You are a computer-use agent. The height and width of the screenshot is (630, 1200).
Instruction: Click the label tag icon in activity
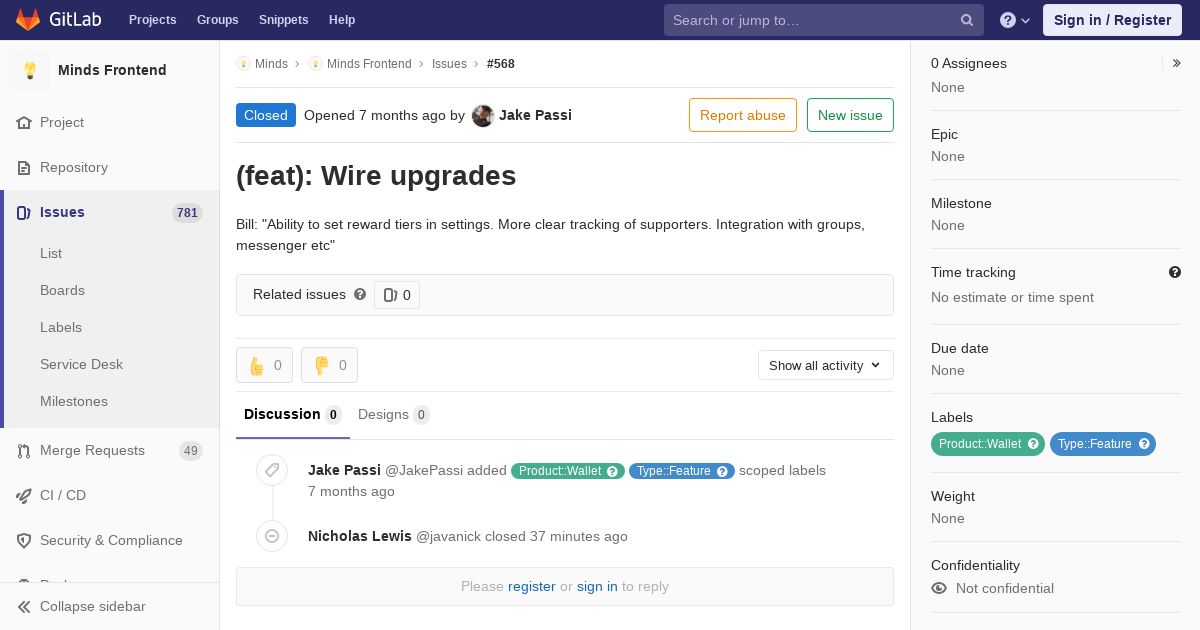point(272,470)
